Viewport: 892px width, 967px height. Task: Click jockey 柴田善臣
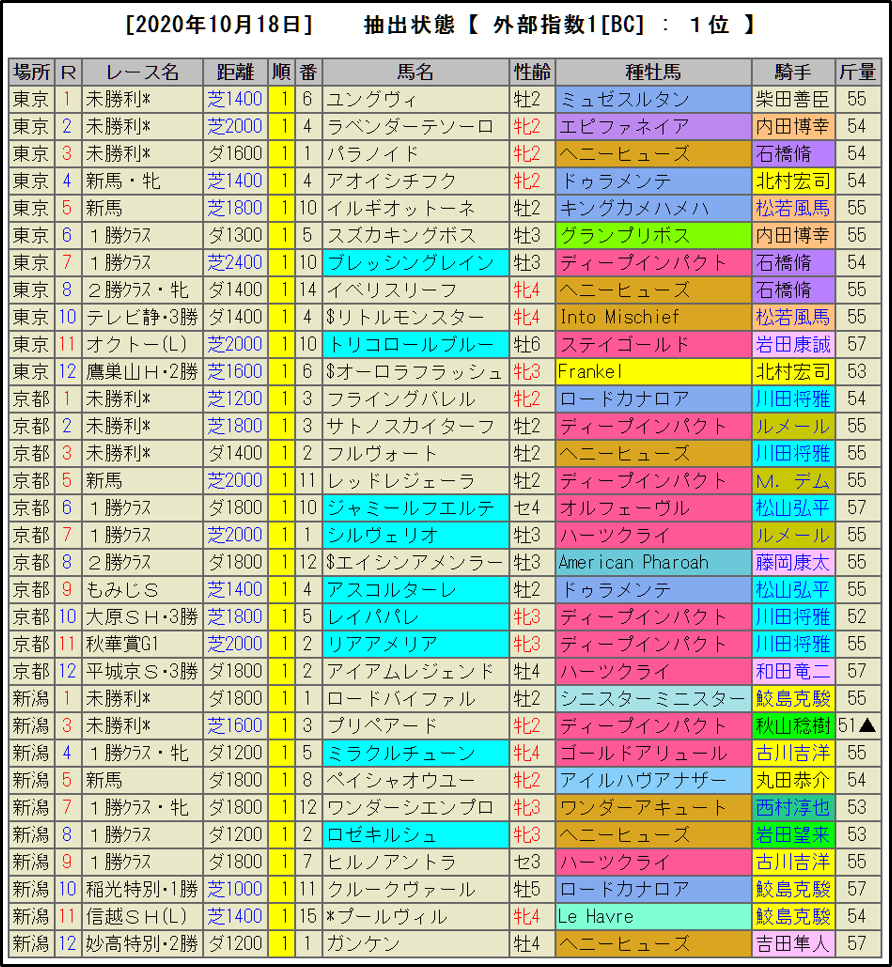tap(792, 100)
